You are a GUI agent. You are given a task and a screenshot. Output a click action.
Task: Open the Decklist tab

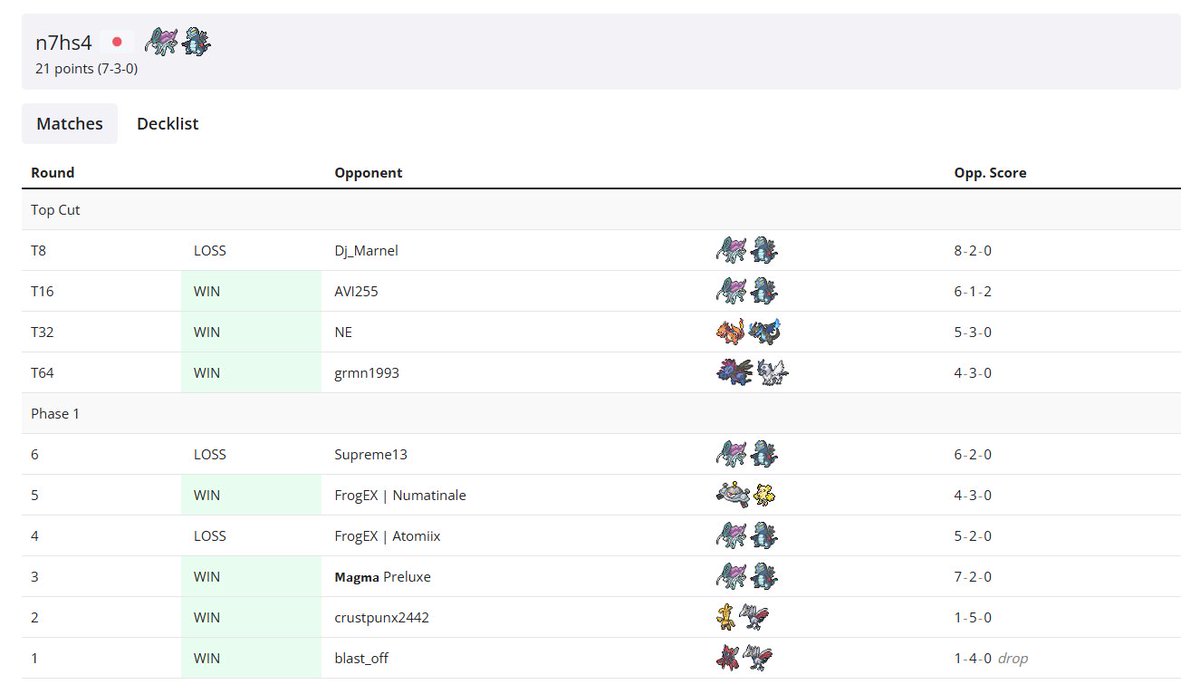coord(167,124)
